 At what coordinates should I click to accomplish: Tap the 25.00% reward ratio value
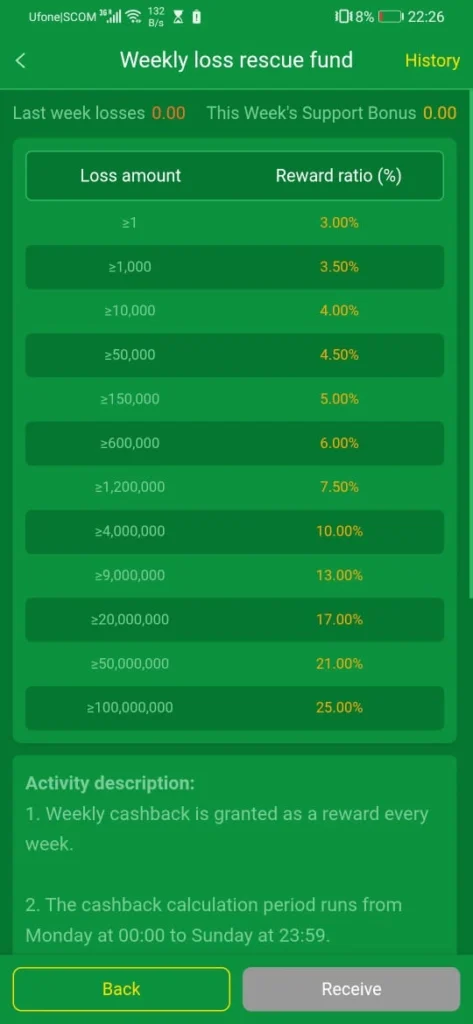tap(339, 707)
